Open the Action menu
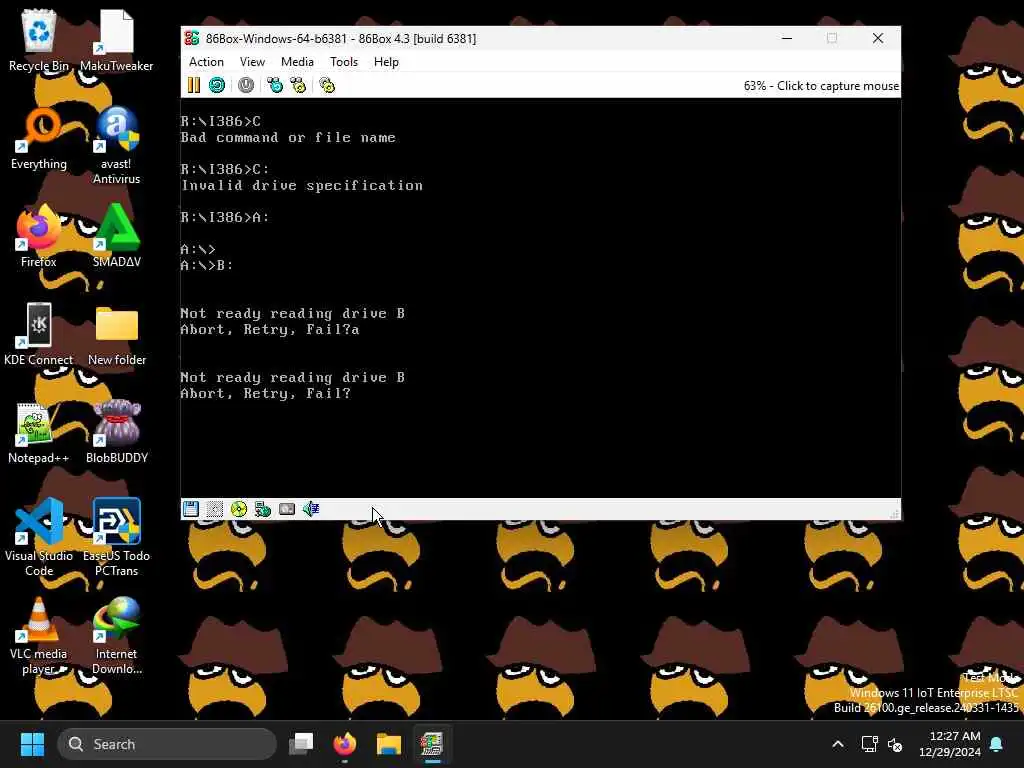This screenshot has width=1024, height=768. point(206,62)
